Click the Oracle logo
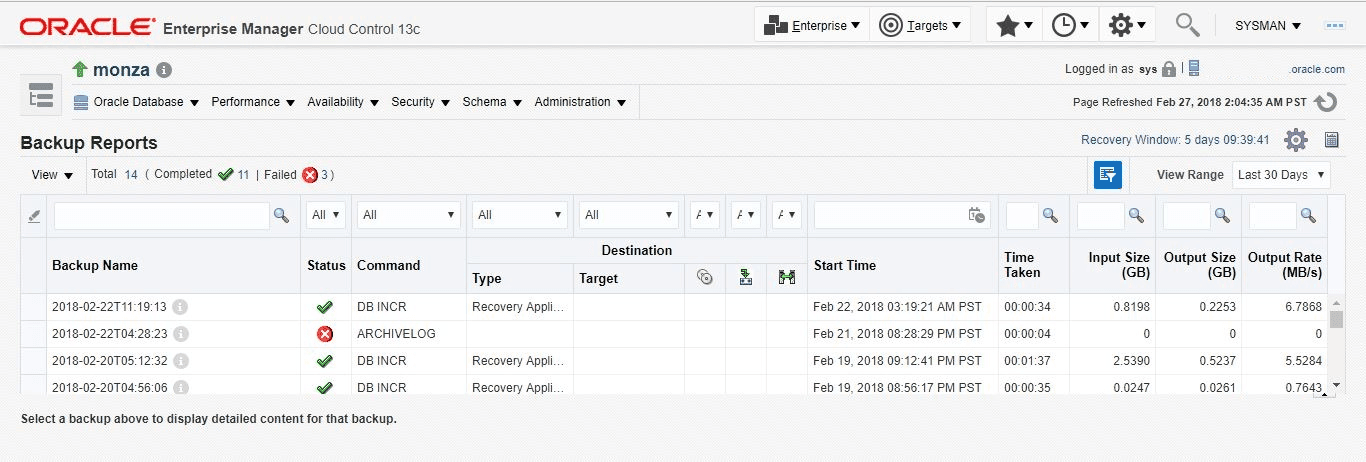The width and height of the screenshot is (1366, 462). [x=87, y=26]
